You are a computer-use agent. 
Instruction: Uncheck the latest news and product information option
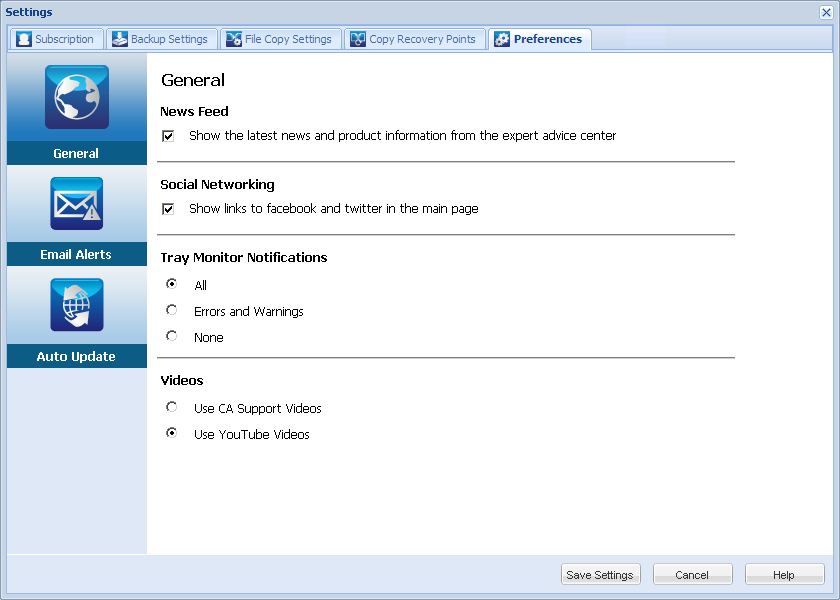[x=168, y=136]
